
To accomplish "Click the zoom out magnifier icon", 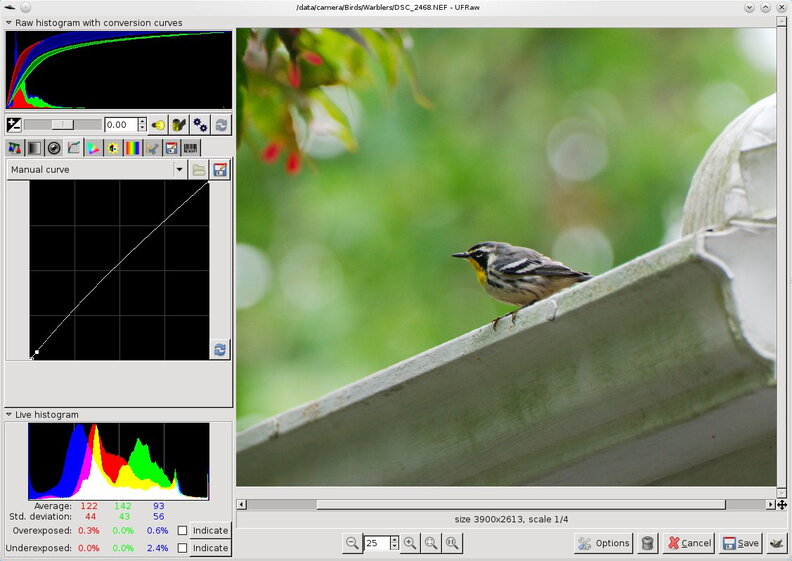I will pyautogui.click(x=352, y=543).
